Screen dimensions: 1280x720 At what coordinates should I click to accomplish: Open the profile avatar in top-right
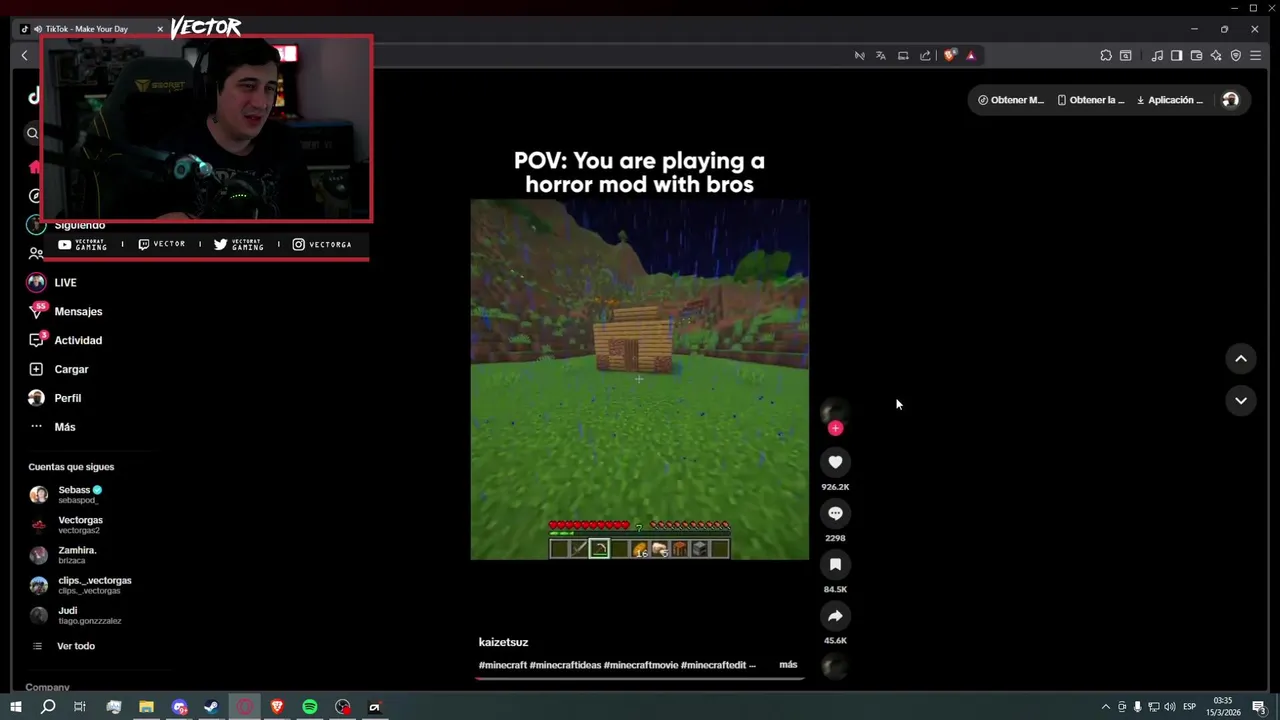1230,100
